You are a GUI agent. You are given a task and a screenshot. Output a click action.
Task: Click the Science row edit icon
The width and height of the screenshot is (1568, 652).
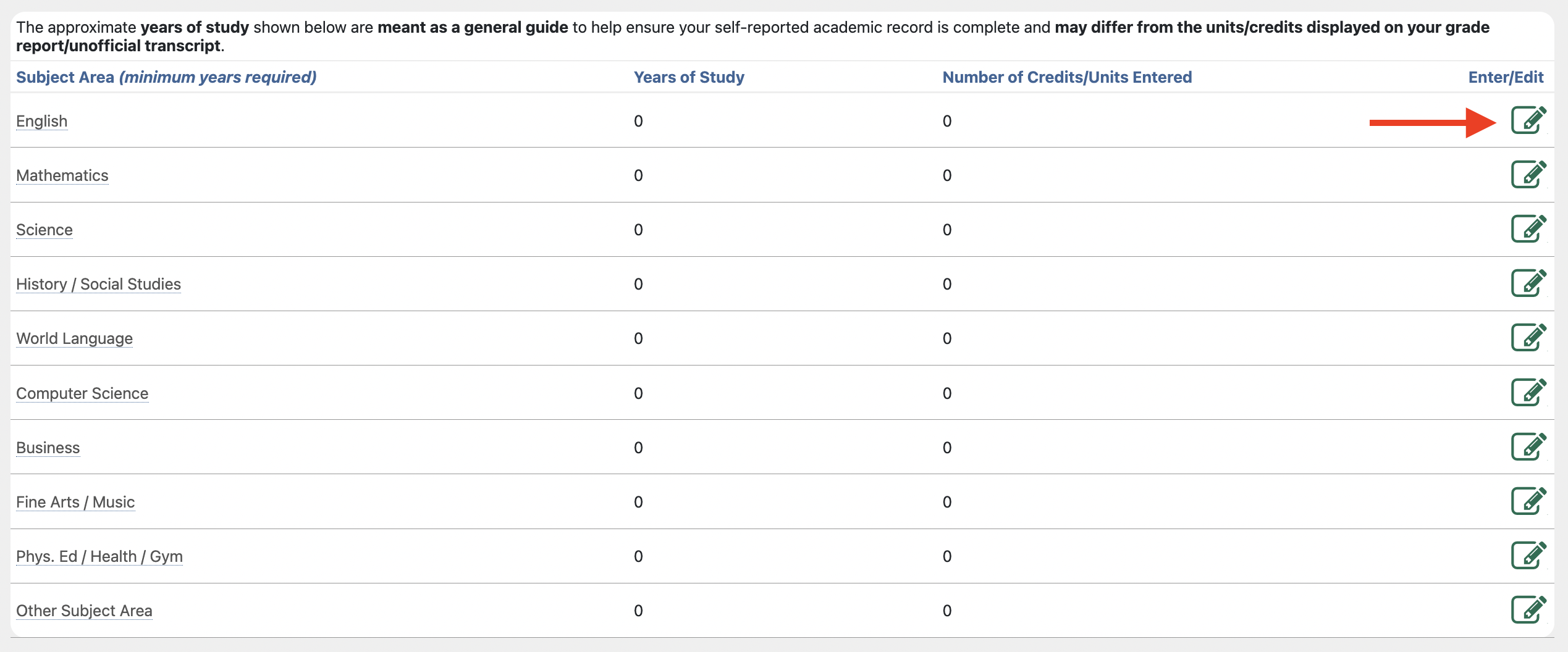[1528, 229]
